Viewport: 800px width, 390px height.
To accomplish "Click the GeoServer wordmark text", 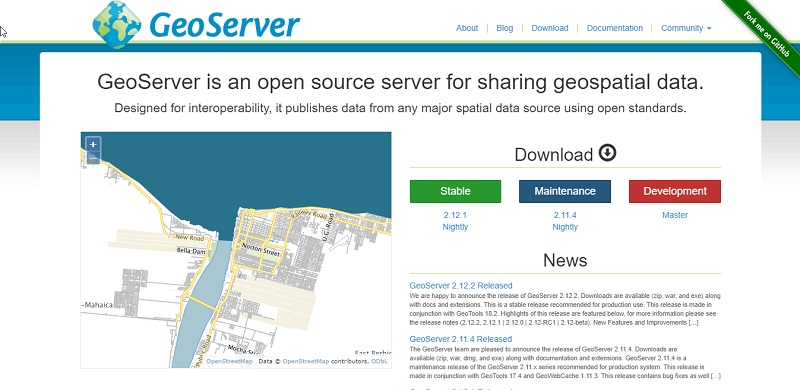I will point(224,25).
